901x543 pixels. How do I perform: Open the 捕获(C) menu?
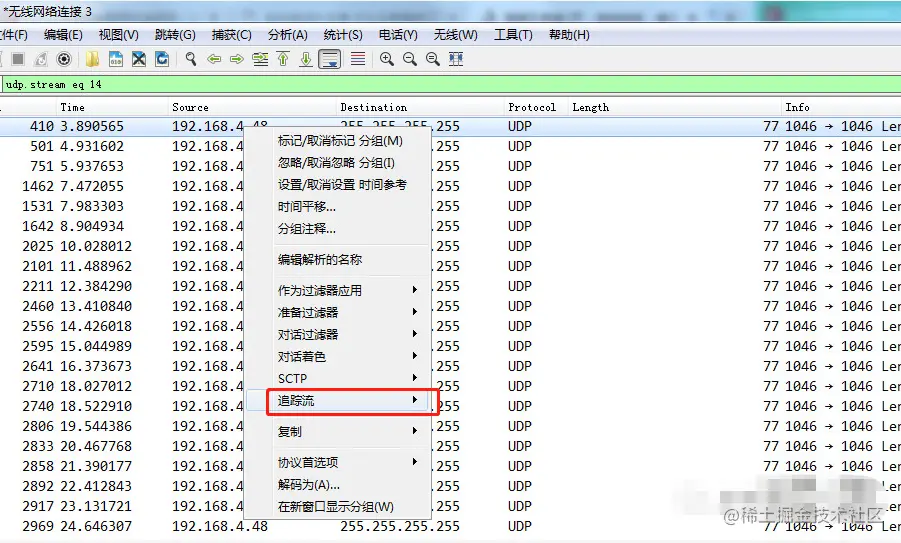pyautogui.click(x=232, y=35)
